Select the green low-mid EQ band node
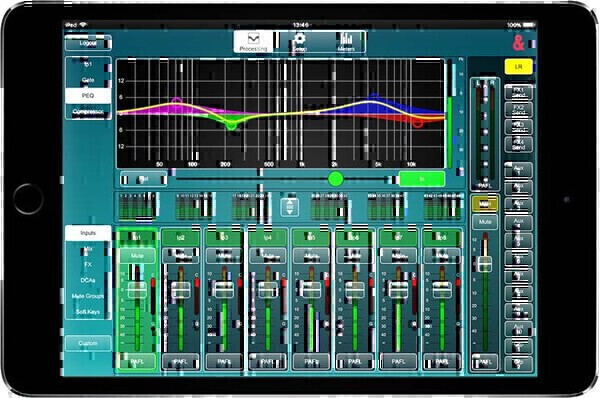Screen dimensions: 600x398 point(231,125)
